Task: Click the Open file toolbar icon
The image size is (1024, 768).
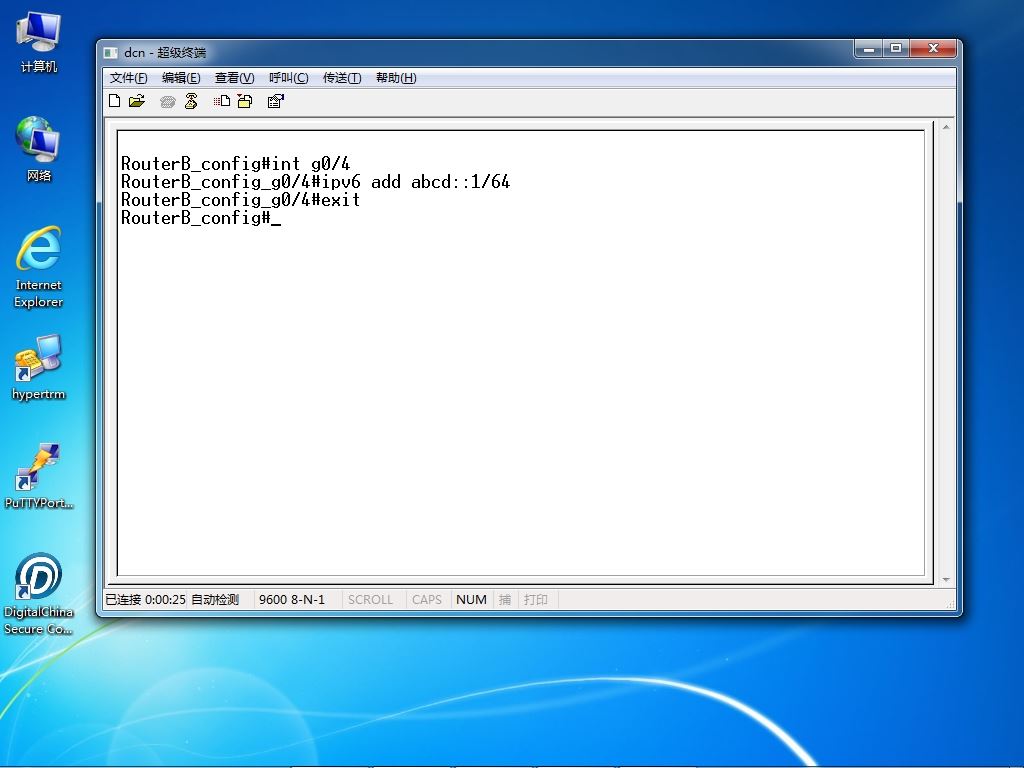Action: (137, 101)
